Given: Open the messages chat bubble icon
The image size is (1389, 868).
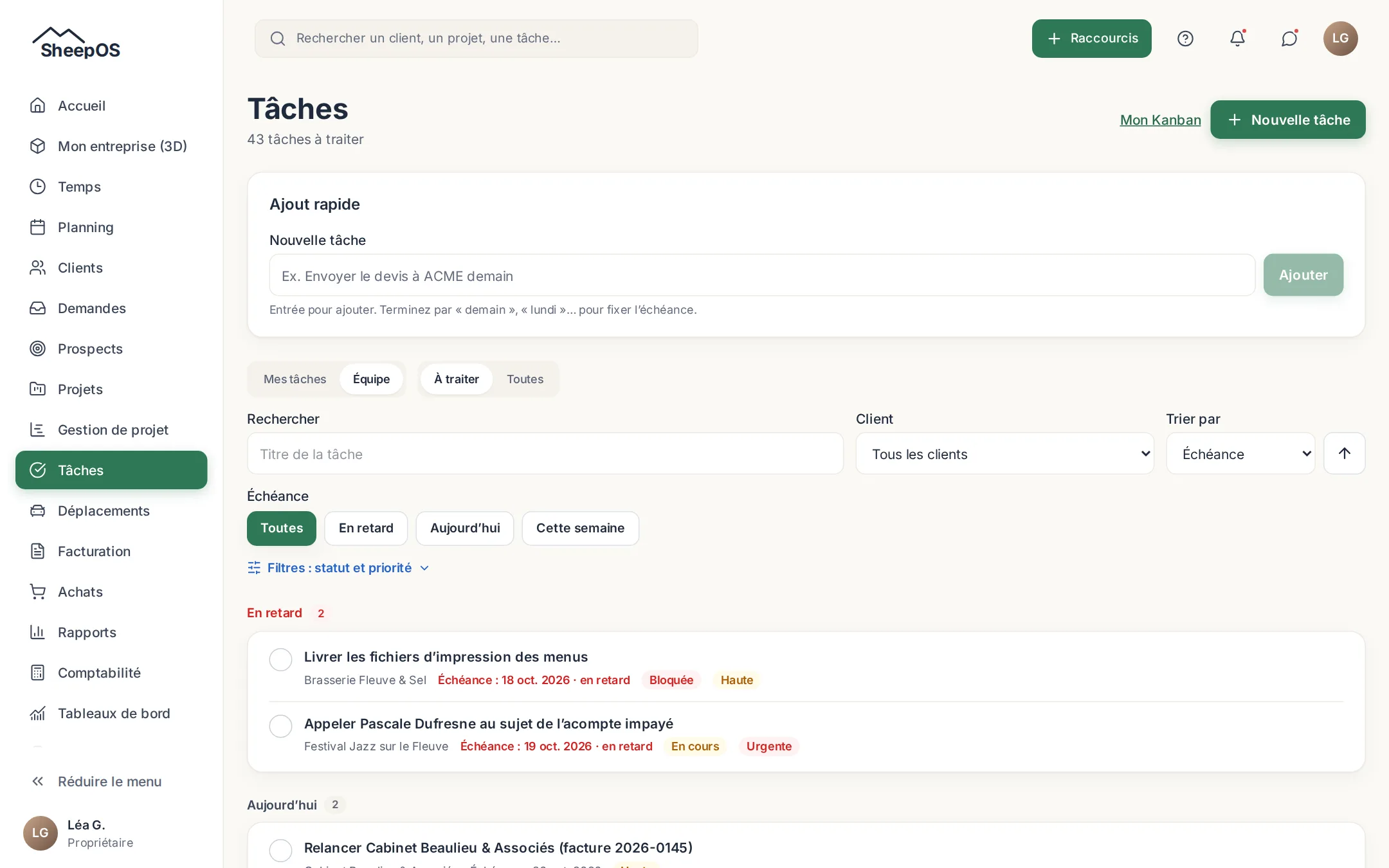Looking at the screenshot, I should click(1289, 39).
